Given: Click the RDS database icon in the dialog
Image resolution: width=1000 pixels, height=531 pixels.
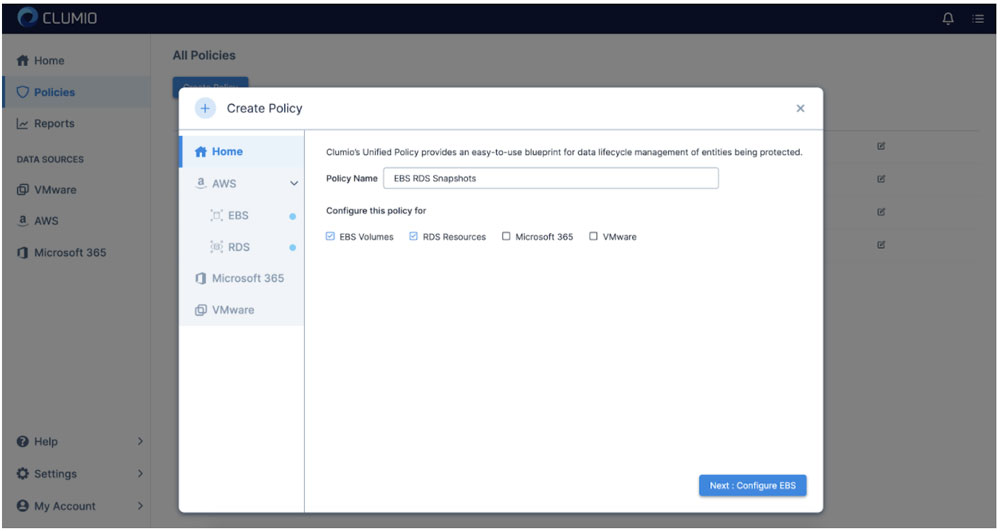Looking at the screenshot, I should coord(217,247).
